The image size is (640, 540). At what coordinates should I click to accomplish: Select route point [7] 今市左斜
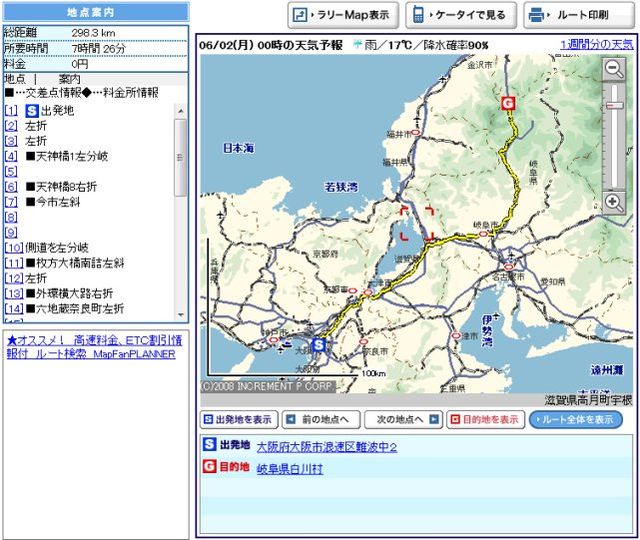[x=11, y=202]
